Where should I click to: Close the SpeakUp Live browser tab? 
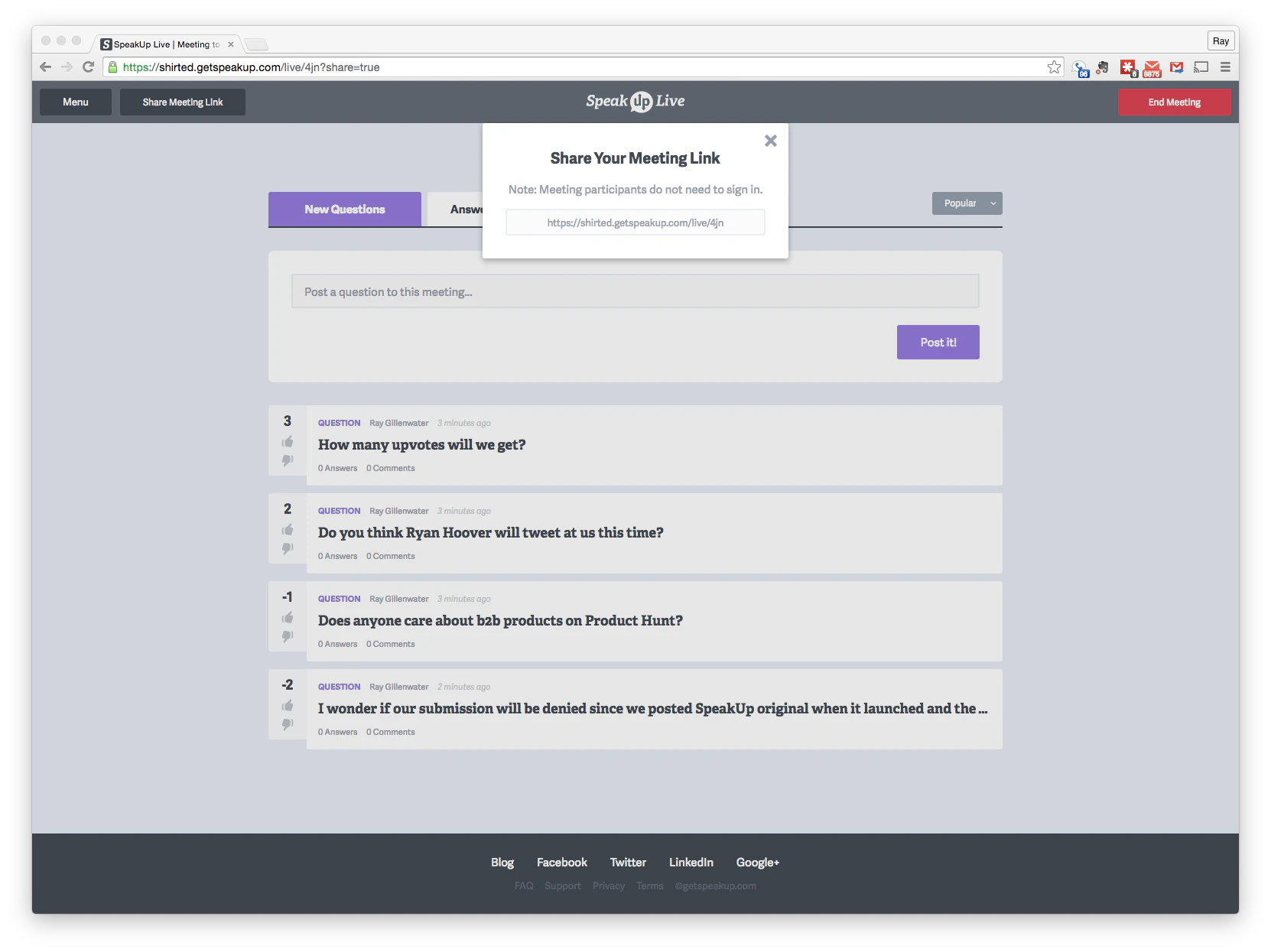click(231, 44)
